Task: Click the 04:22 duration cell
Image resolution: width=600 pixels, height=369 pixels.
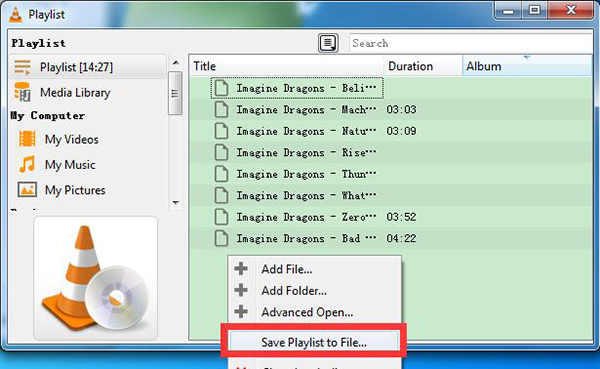Action: pos(401,238)
